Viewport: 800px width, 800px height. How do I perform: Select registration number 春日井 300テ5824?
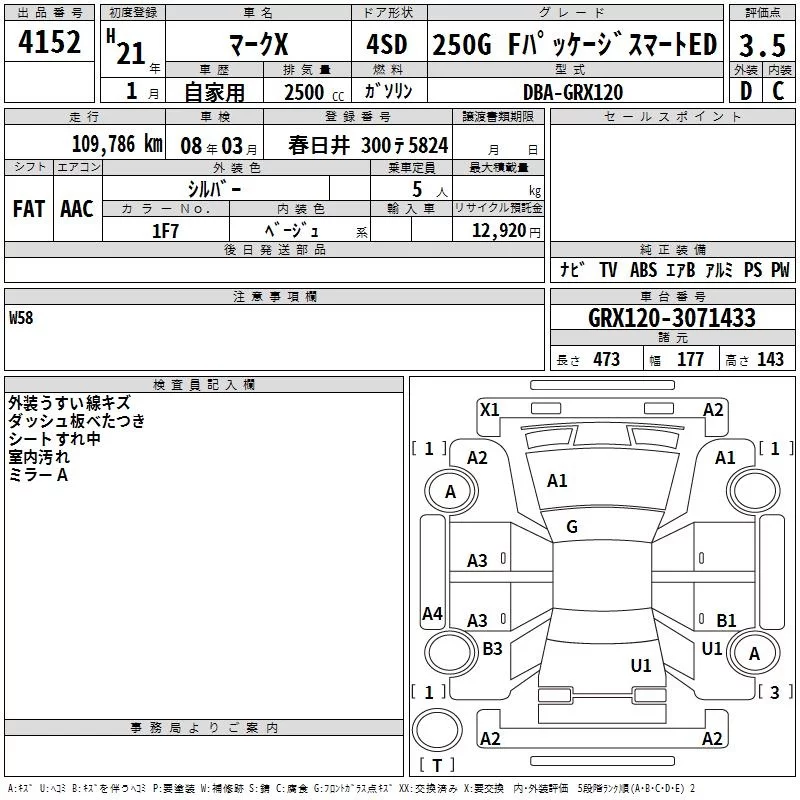pos(368,145)
